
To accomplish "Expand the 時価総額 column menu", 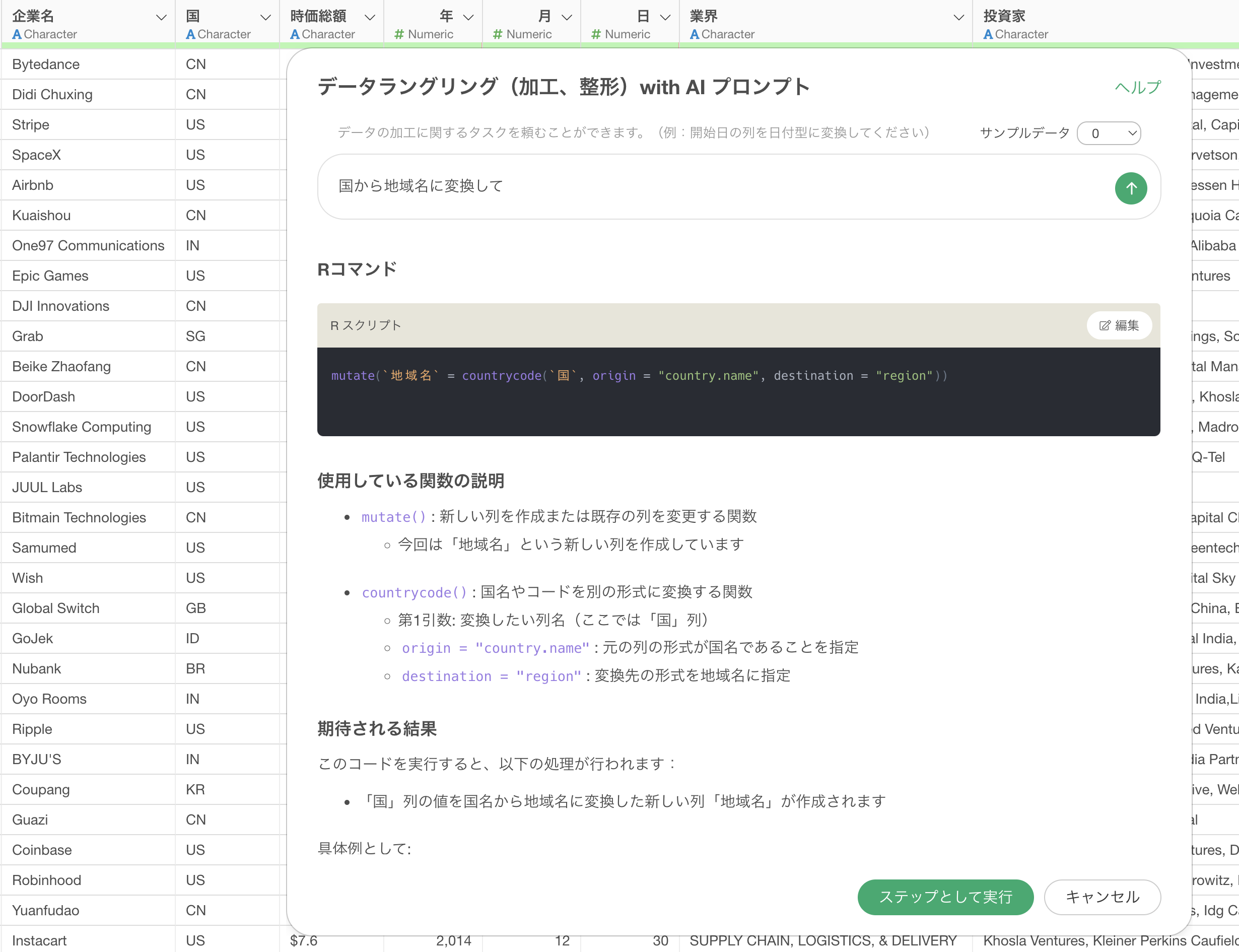I will tap(370, 18).
